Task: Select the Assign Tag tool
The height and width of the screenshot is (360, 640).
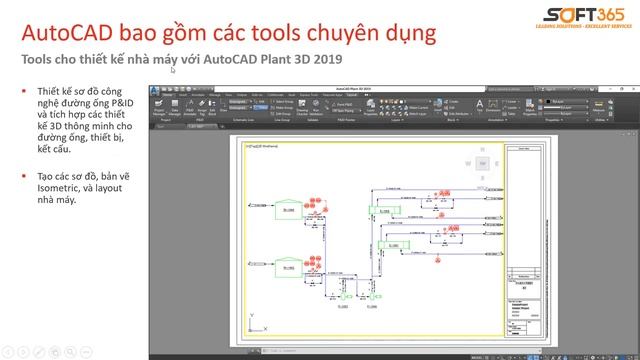Action: (202, 107)
